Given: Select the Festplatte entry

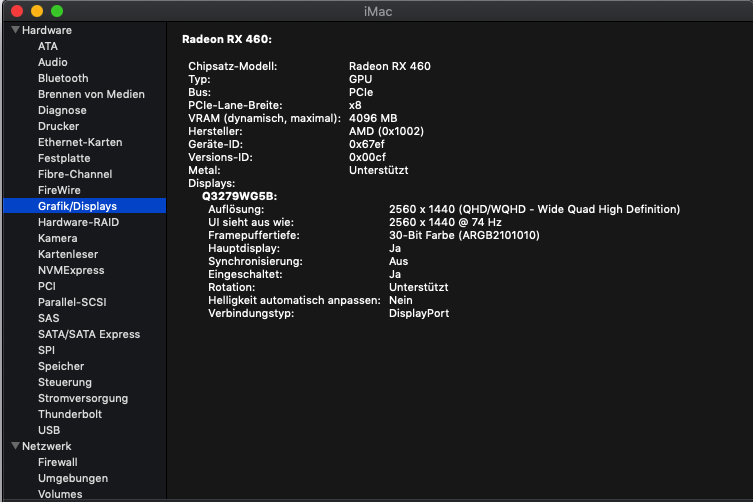Looking at the screenshot, I should point(64,158).
